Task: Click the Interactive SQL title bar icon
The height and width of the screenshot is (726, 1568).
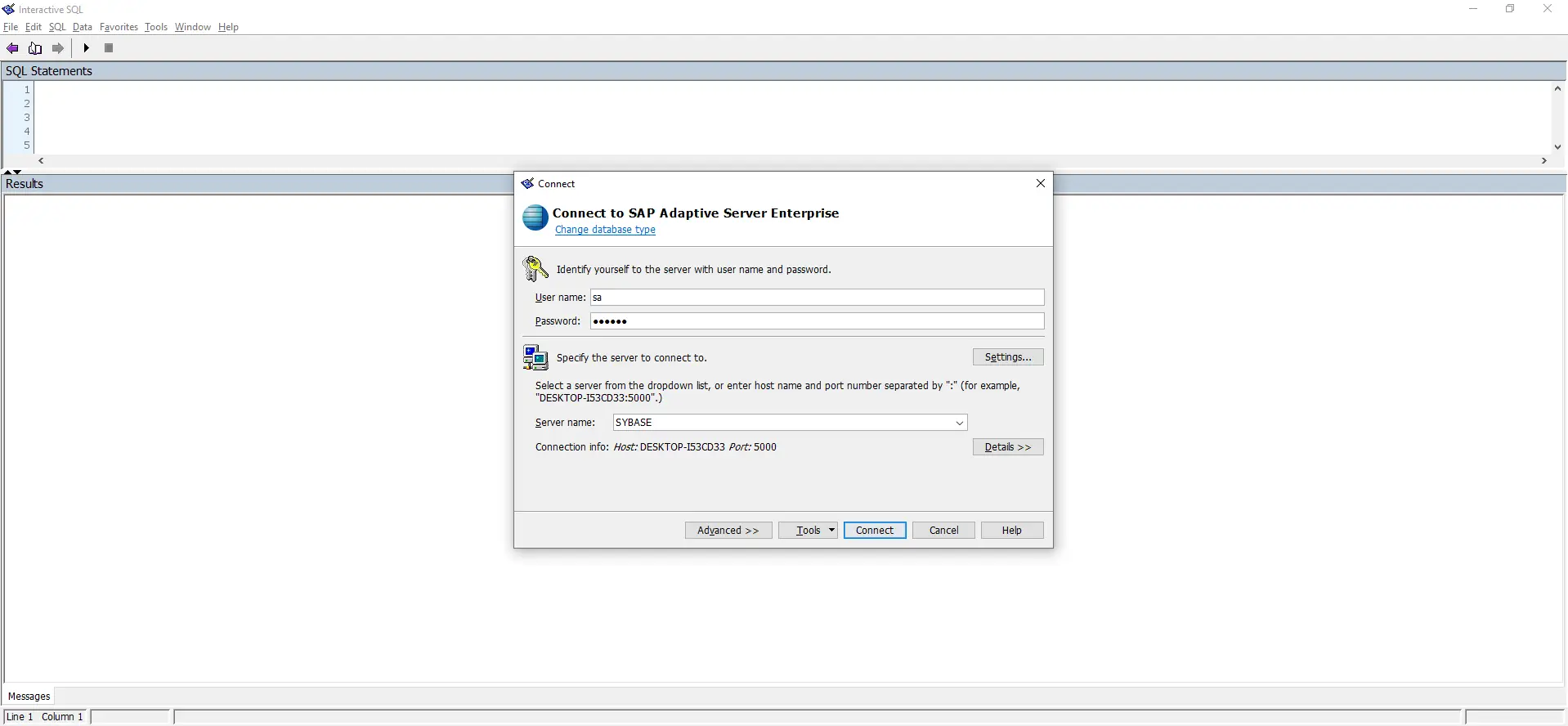Action: tap(9, 9)
